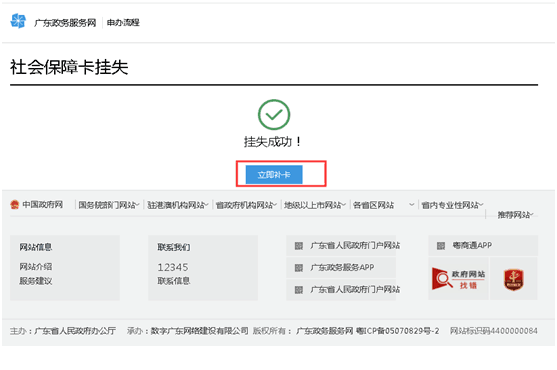Click the 联系我们 section heading

(174, 247)
